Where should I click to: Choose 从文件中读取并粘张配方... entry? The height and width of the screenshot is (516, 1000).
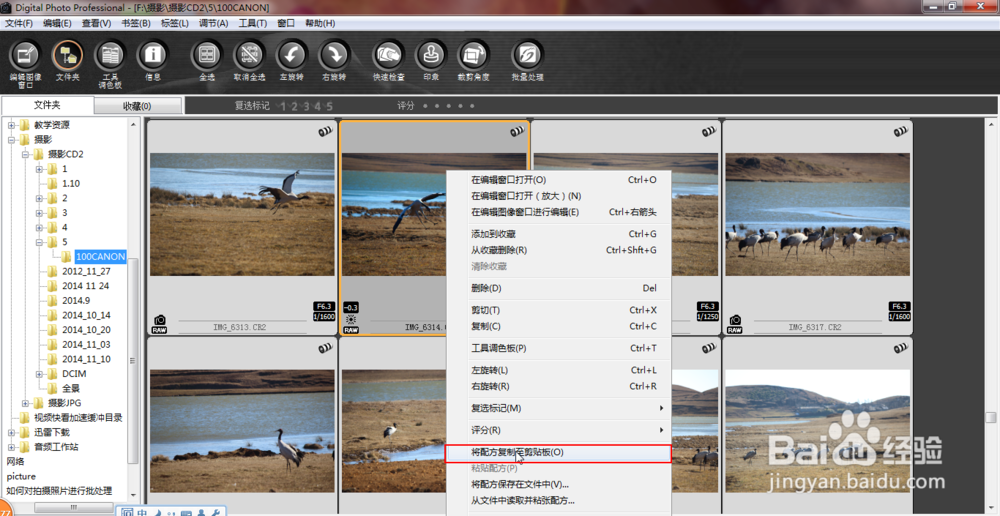pos(558,501)
